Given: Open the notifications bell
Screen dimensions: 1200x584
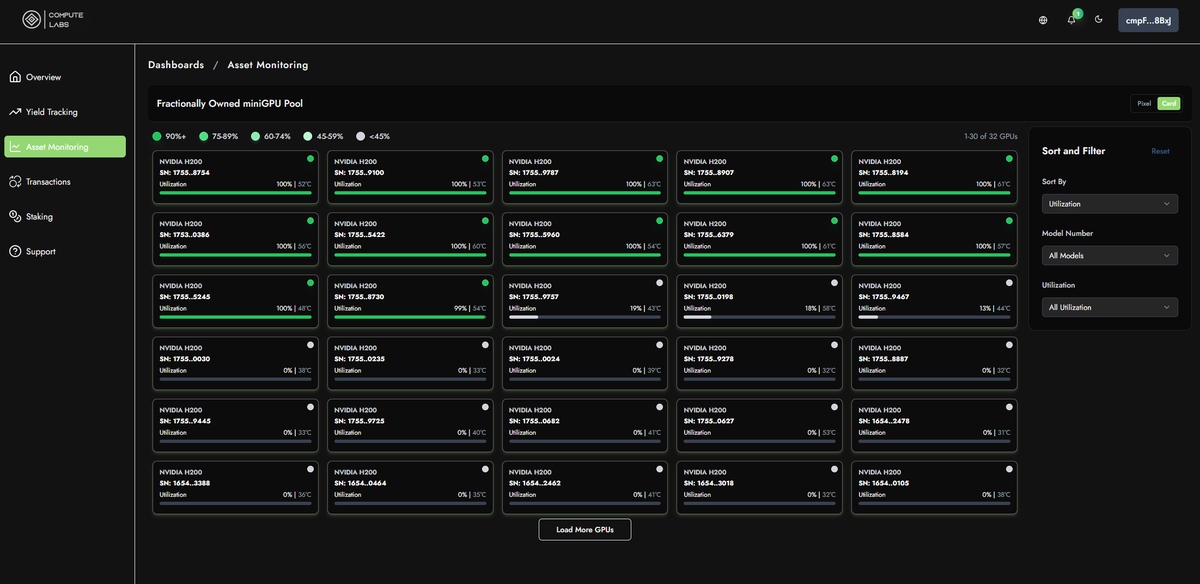Looking at the screenshot, I should coord(1072,19).
